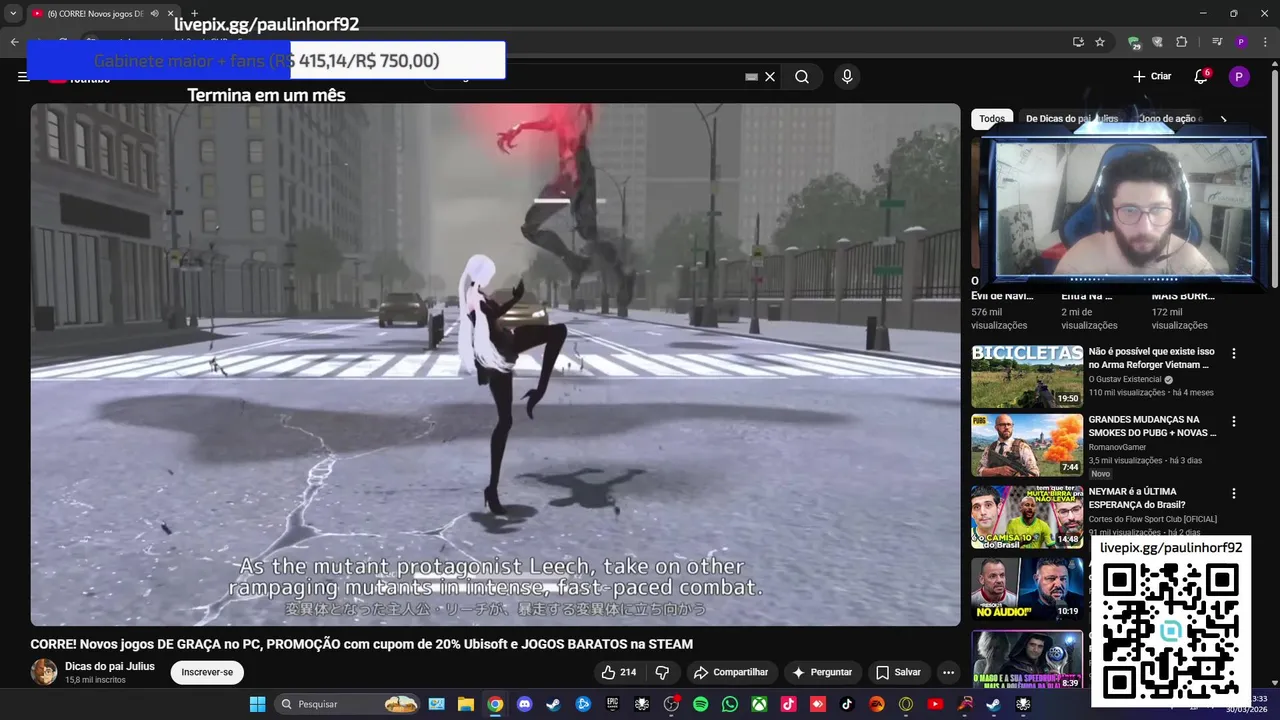Click the Perguntar ask button
1280x720 pixels.
(822, 672)
